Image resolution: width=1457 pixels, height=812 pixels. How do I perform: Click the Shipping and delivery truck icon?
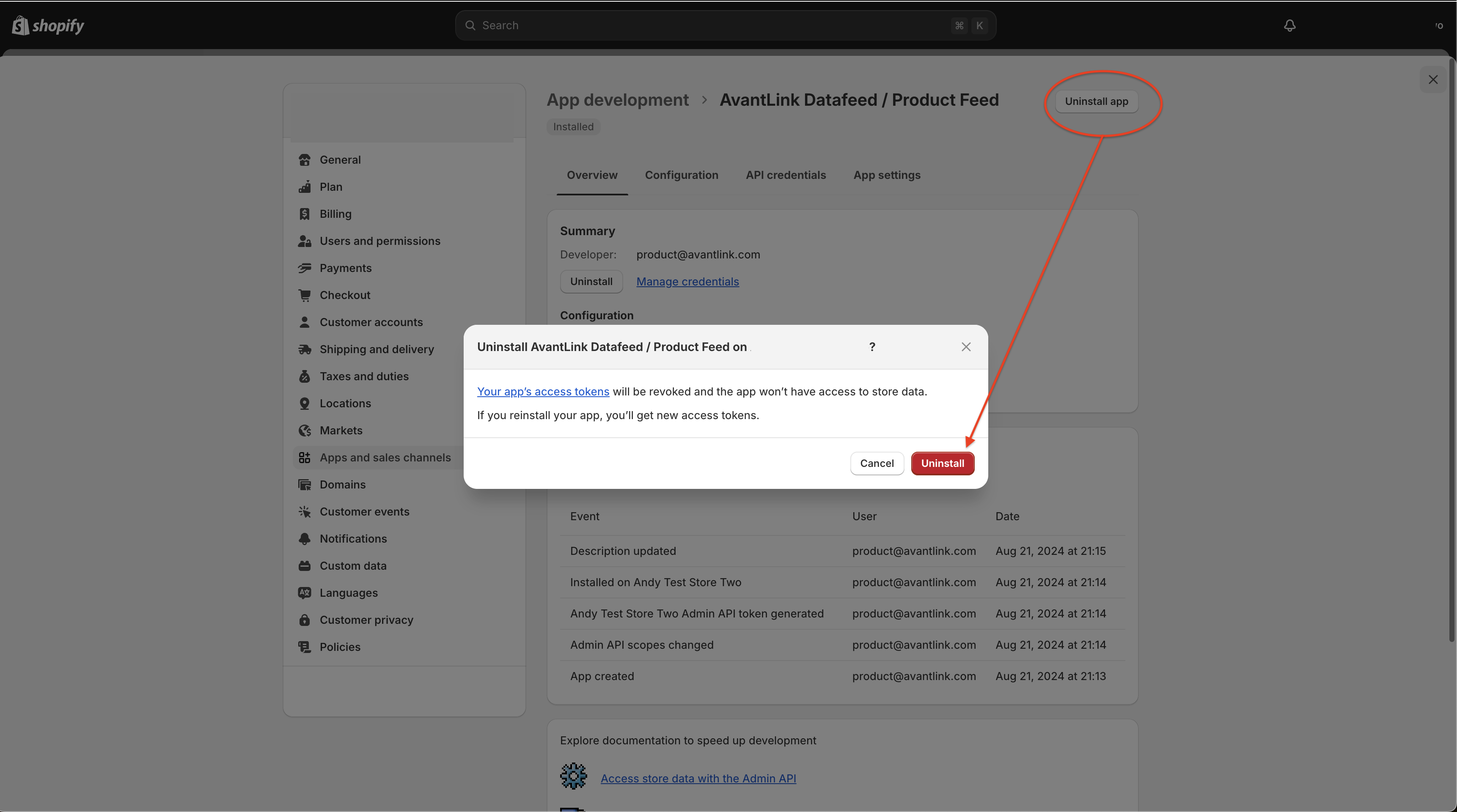point(304,349)
